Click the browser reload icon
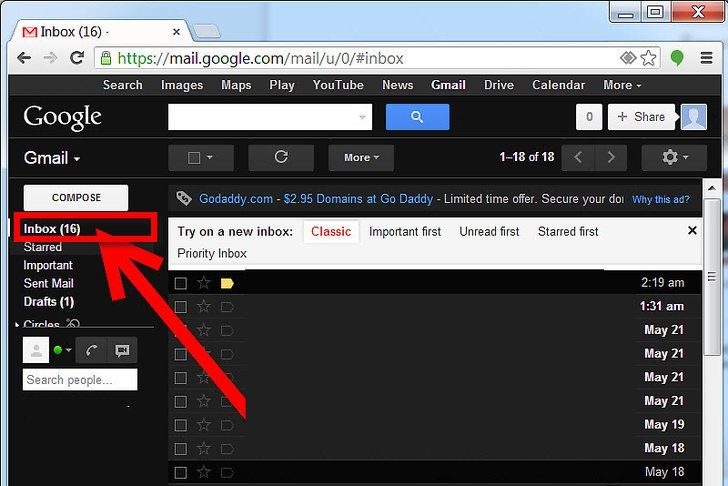The height and width of the screenshot is (486, 728). click(x=77, y=58)
